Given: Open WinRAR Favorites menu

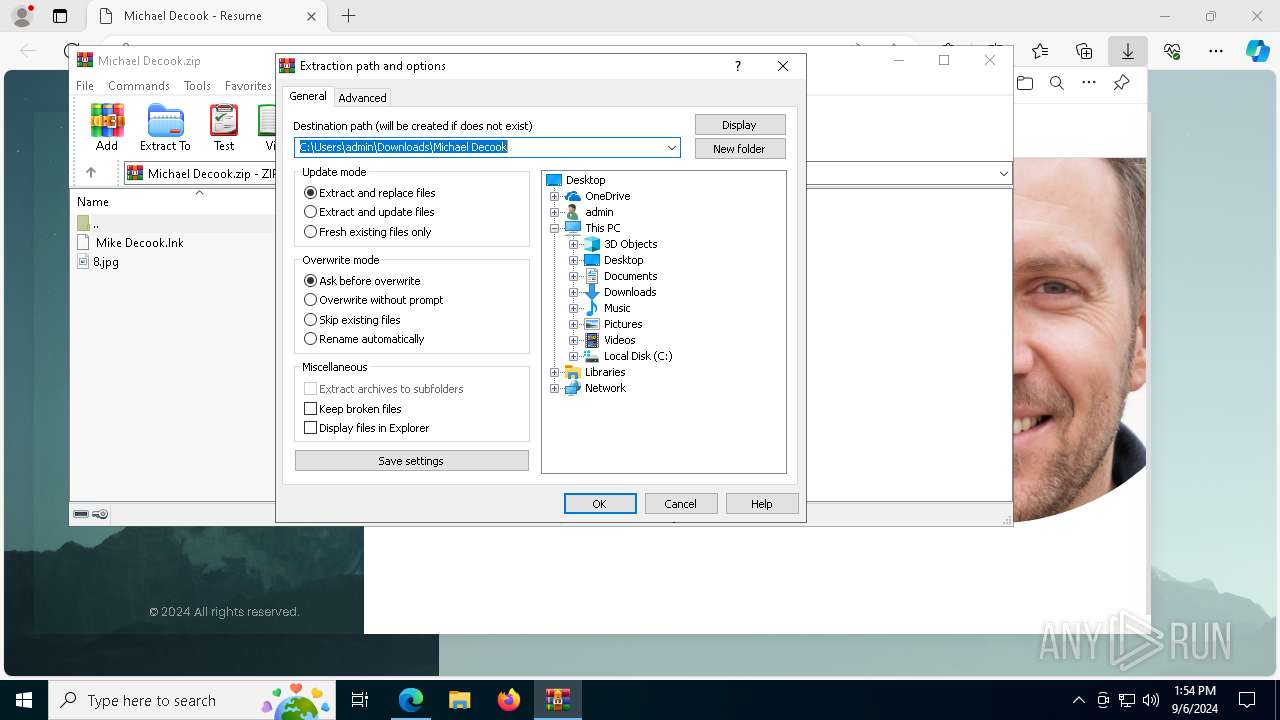Looking at the screenshot, I should tap(248, 86).
